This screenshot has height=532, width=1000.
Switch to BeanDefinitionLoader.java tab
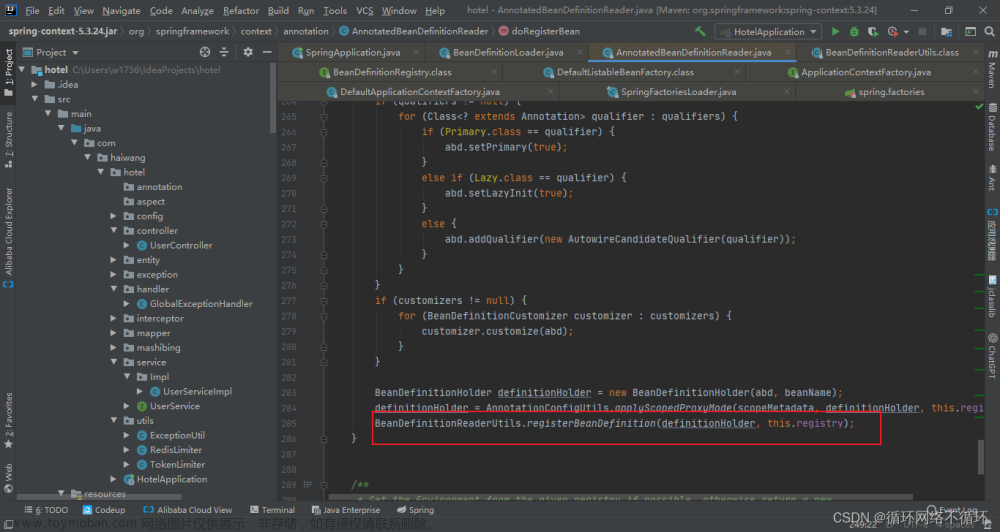click(x=508, y=52)
